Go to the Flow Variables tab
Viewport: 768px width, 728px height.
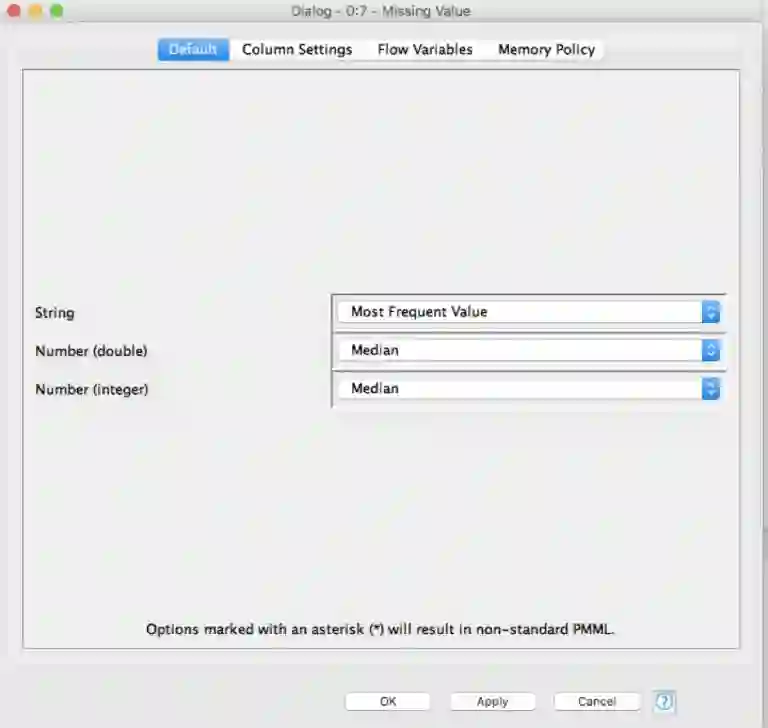coord(425,49)
